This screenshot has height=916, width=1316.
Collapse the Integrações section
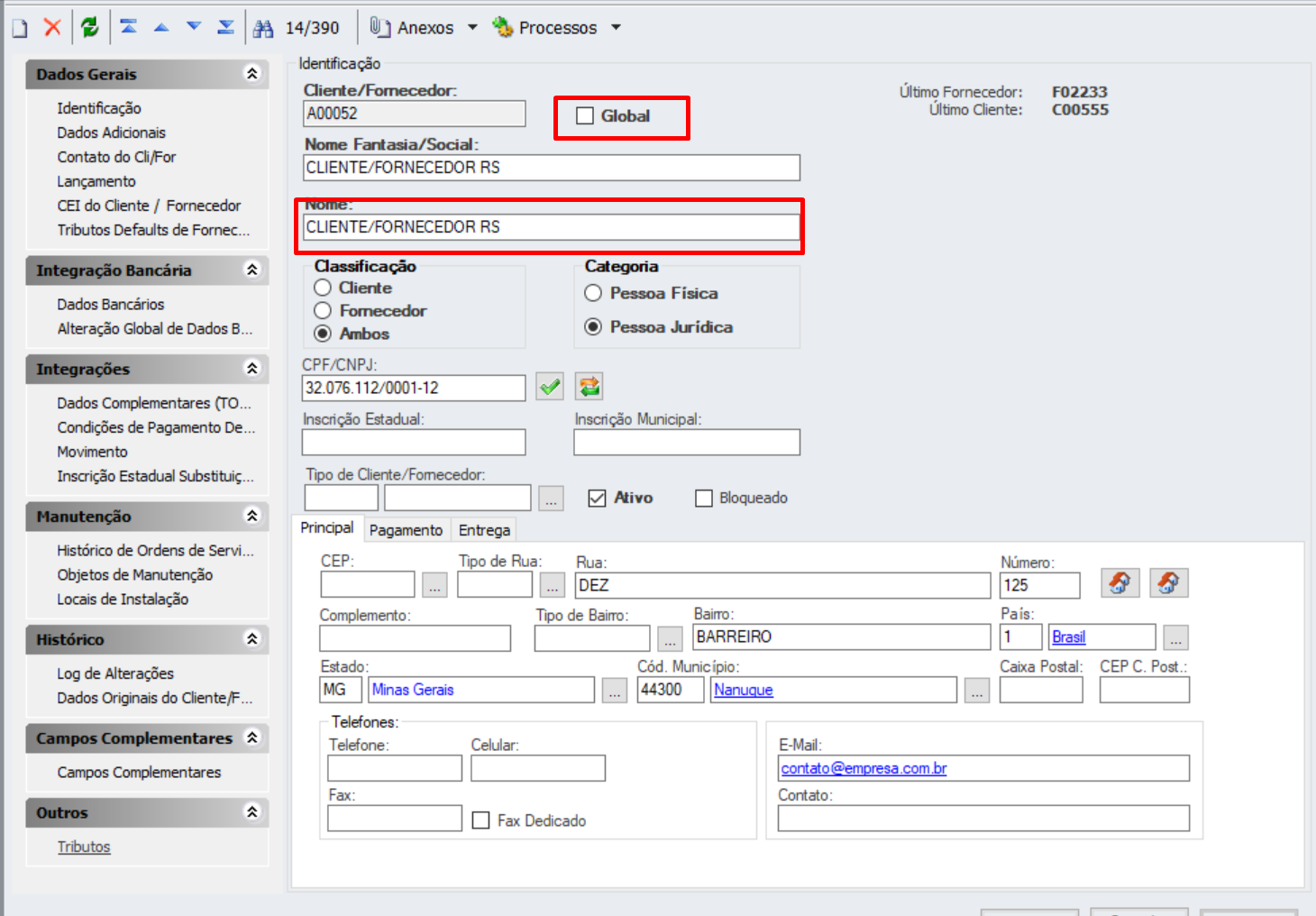click(252, 368)
